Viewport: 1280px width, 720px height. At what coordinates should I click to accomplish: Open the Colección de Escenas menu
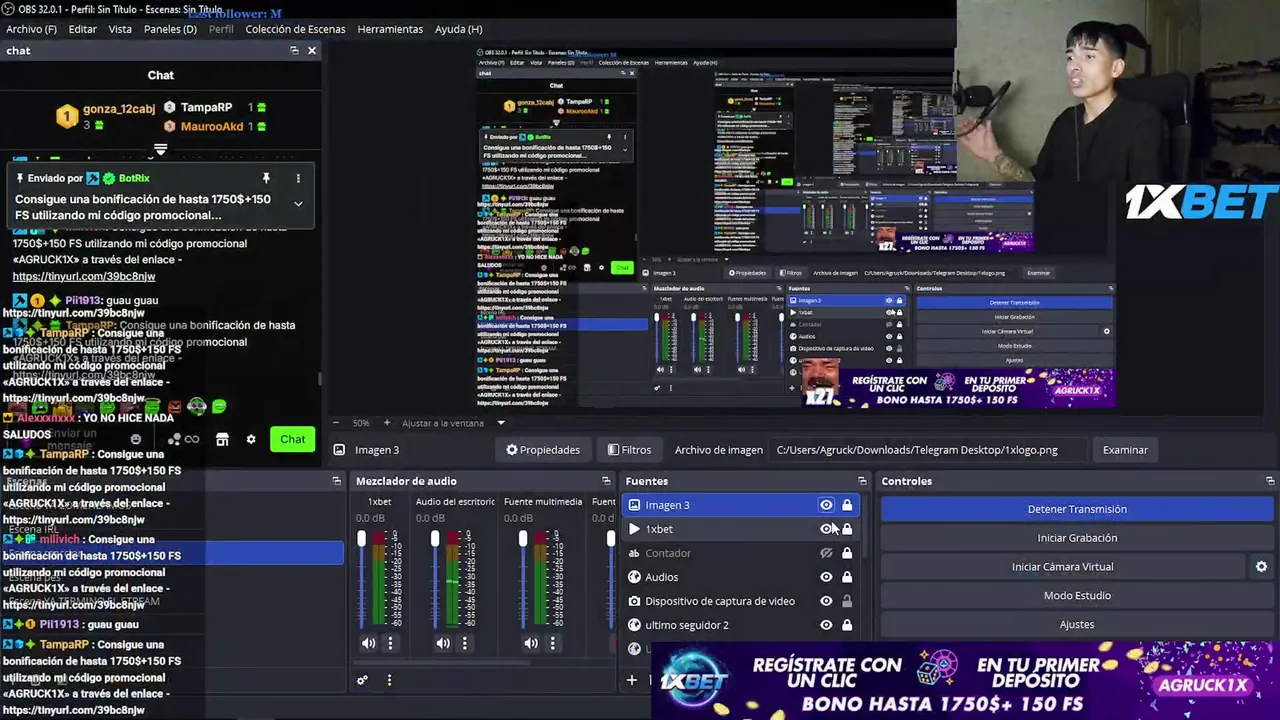coord(295,29)
